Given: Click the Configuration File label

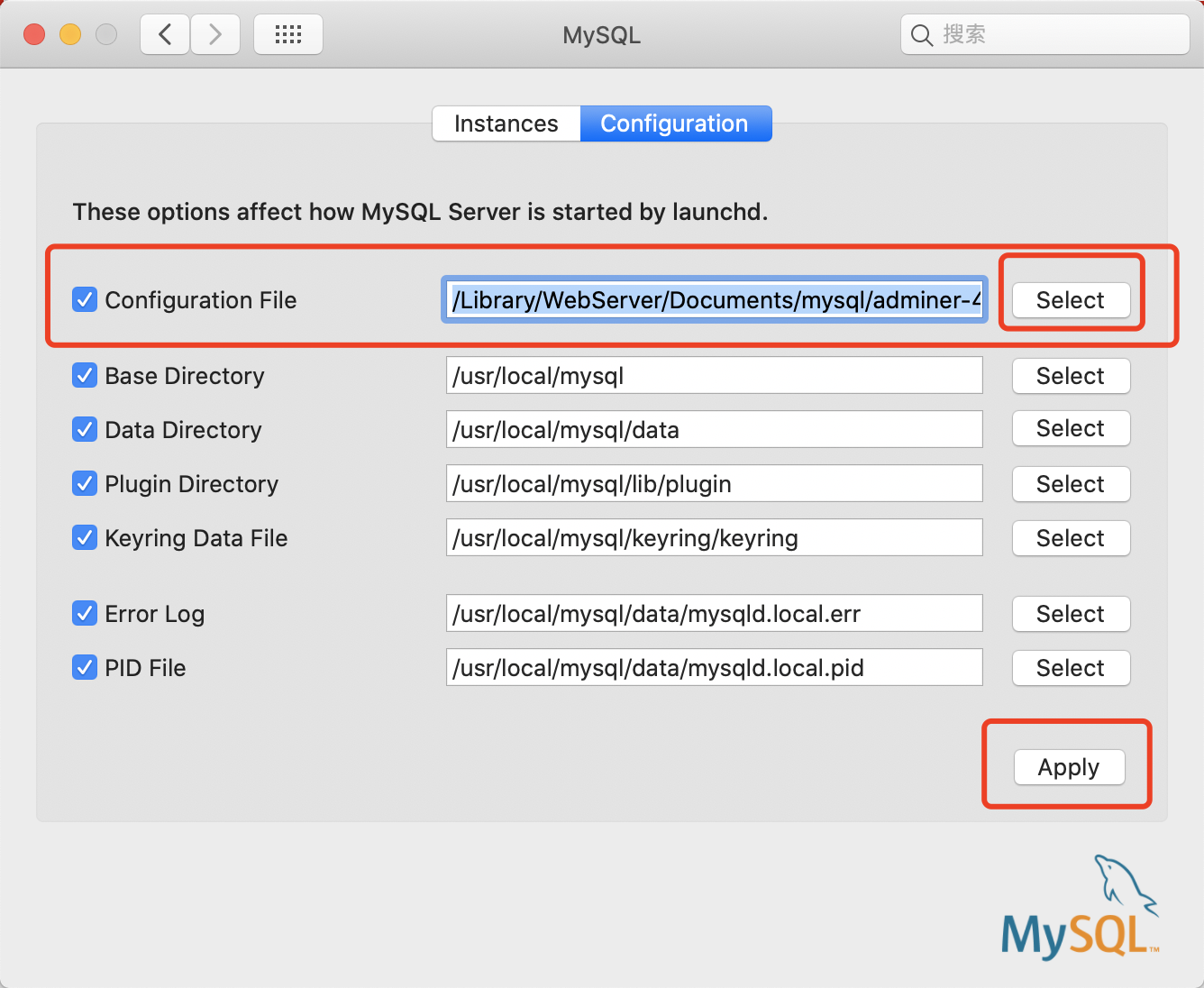Looking at the screenshot, I should click(201, 300).
